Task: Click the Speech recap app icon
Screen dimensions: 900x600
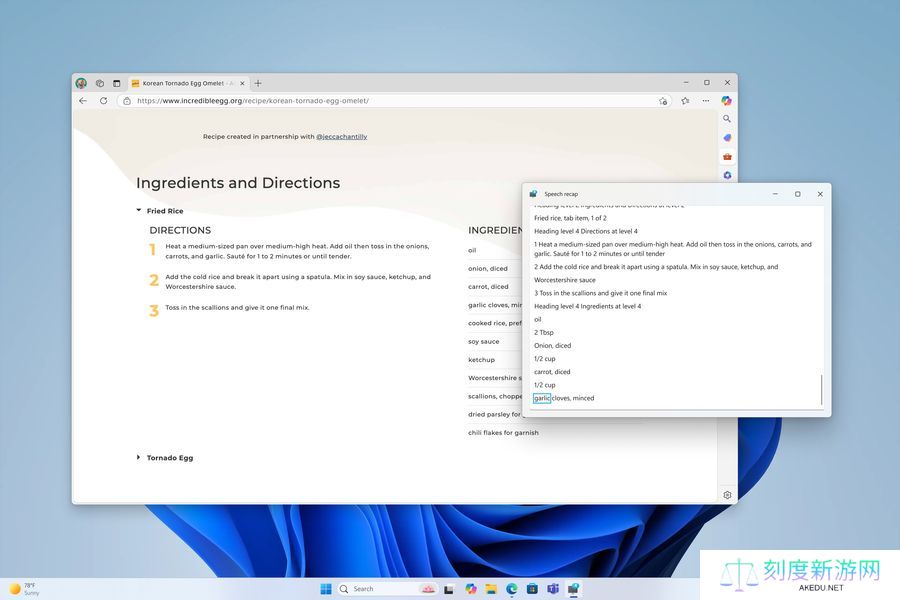Action: coord(534,194)
